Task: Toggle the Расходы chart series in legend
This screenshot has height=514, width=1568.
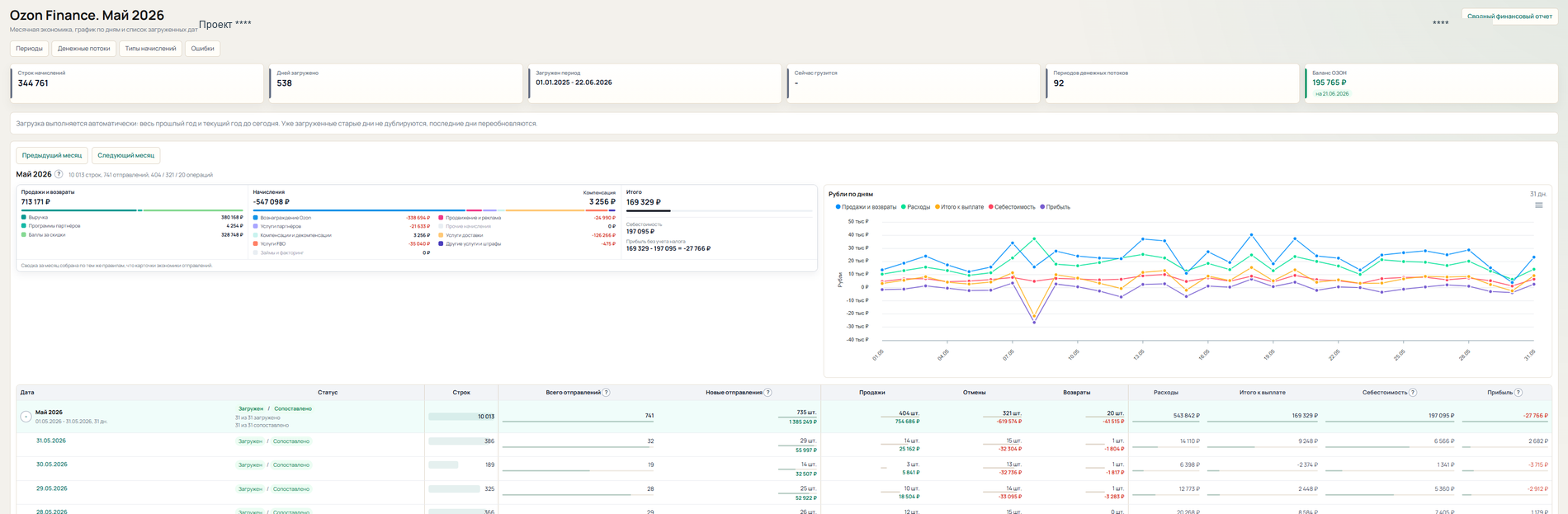Action: [915, 207]
